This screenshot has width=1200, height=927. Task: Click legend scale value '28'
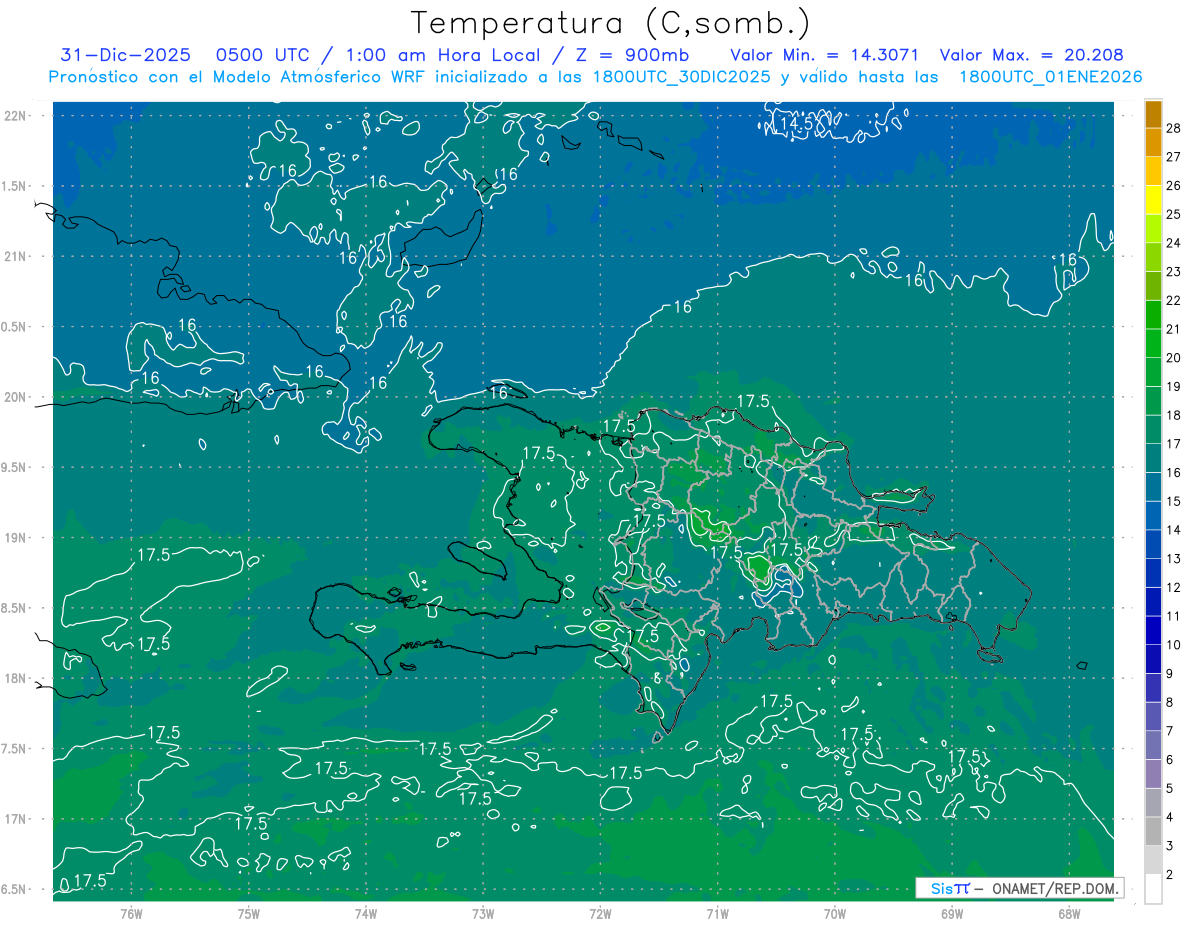(1174, 128)
